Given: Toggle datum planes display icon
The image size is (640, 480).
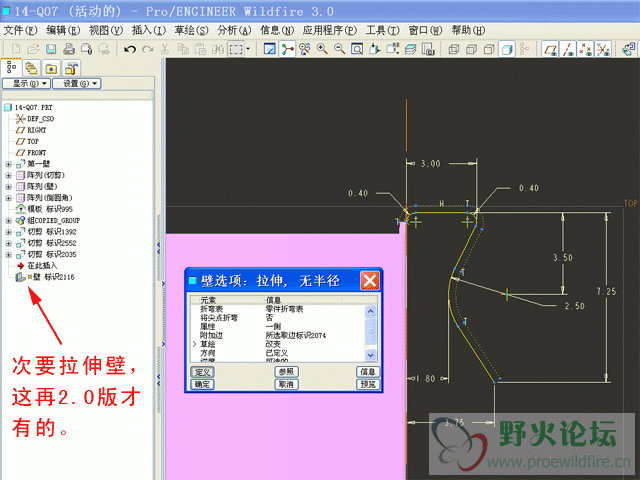Looking at the screenshot, I should (x=550, y=49).
